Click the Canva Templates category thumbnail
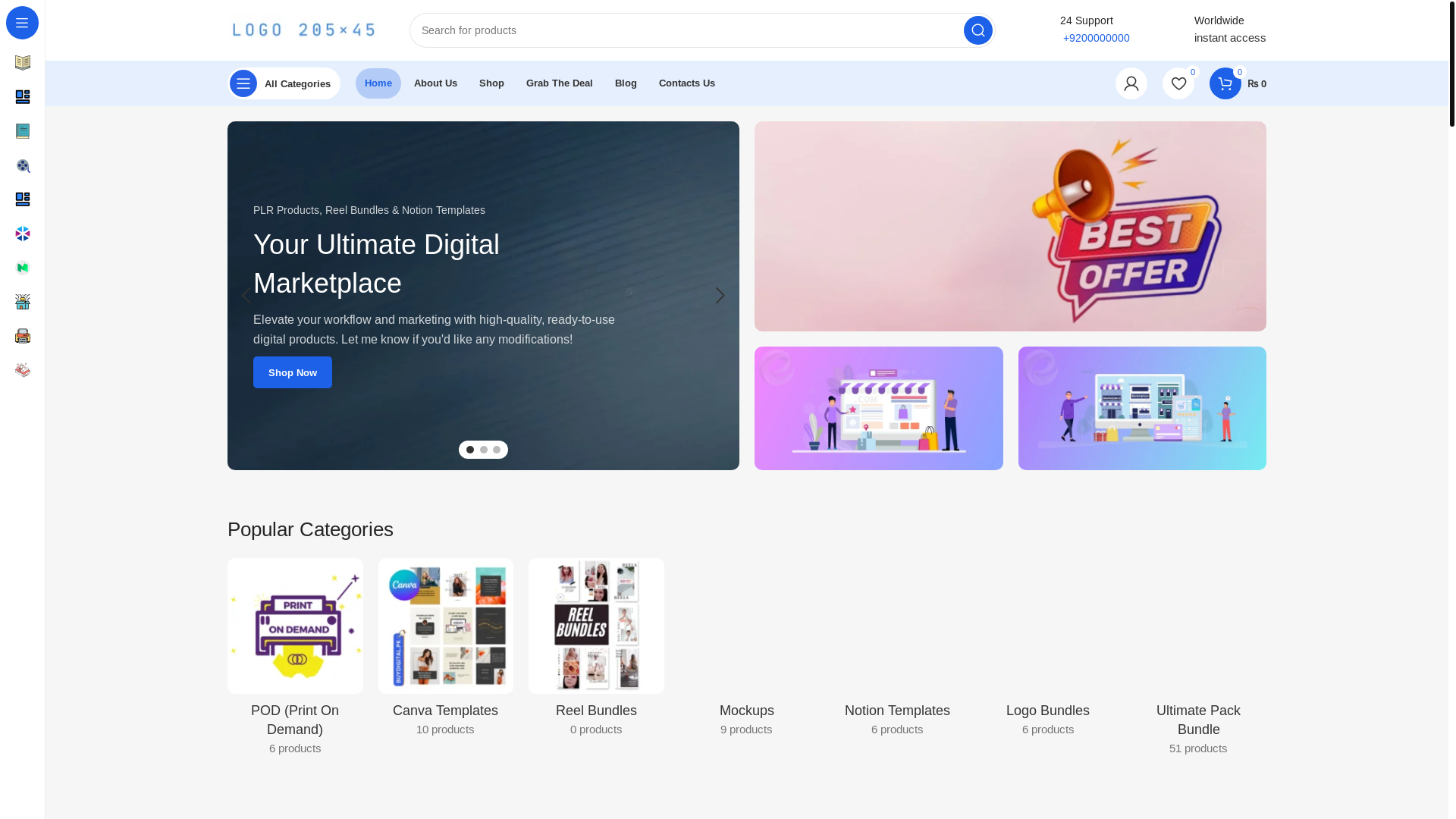This screenshot has width=1456, height=819. 446,626
